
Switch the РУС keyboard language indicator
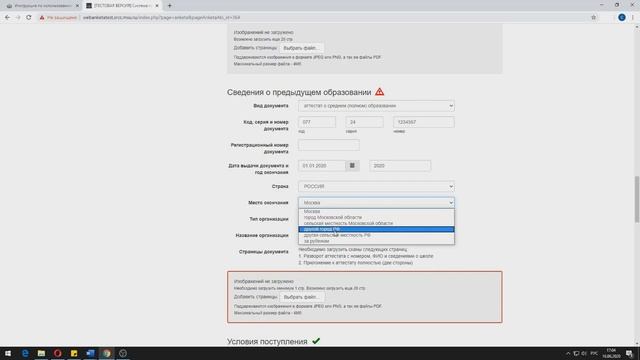(594, 353)
